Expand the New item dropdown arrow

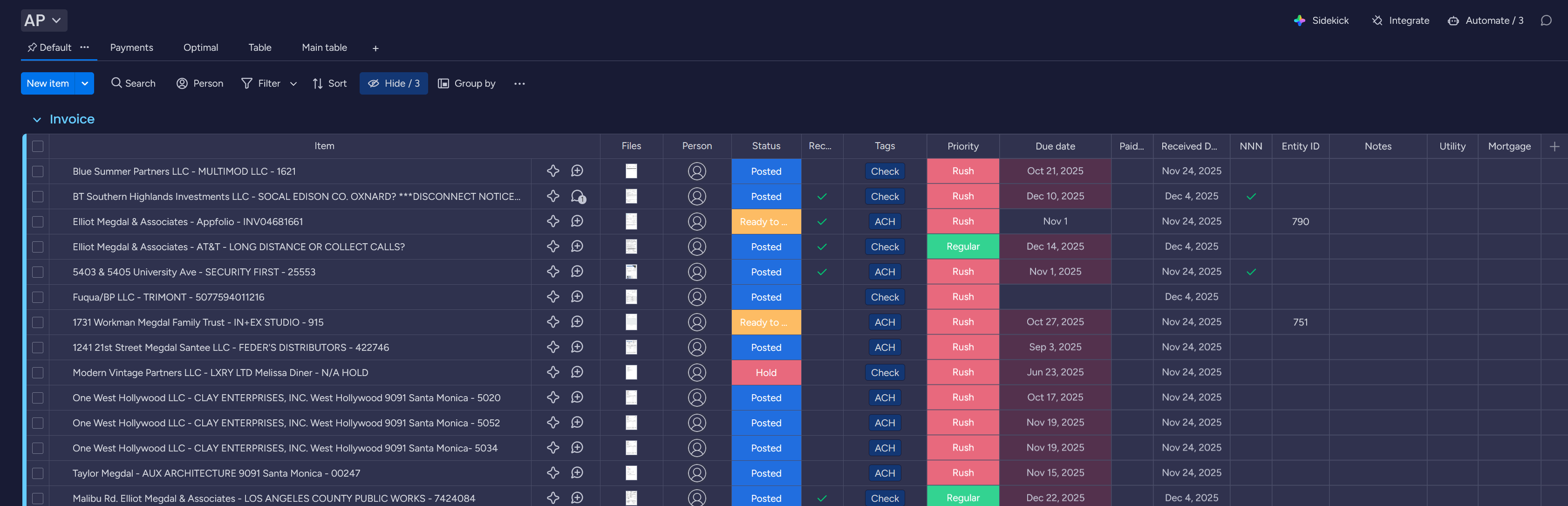[84, 83]
